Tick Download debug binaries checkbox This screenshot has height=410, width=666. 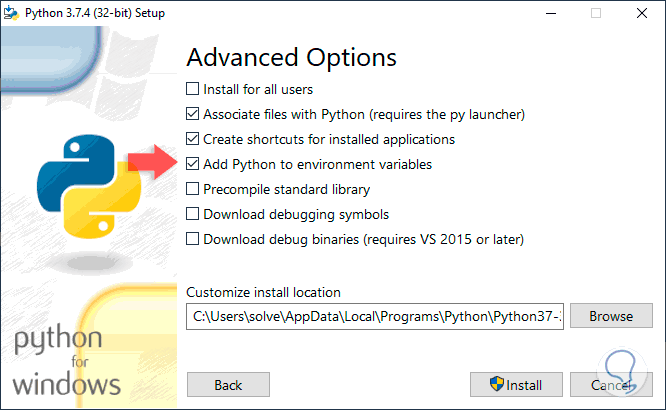tap(193, 239)
